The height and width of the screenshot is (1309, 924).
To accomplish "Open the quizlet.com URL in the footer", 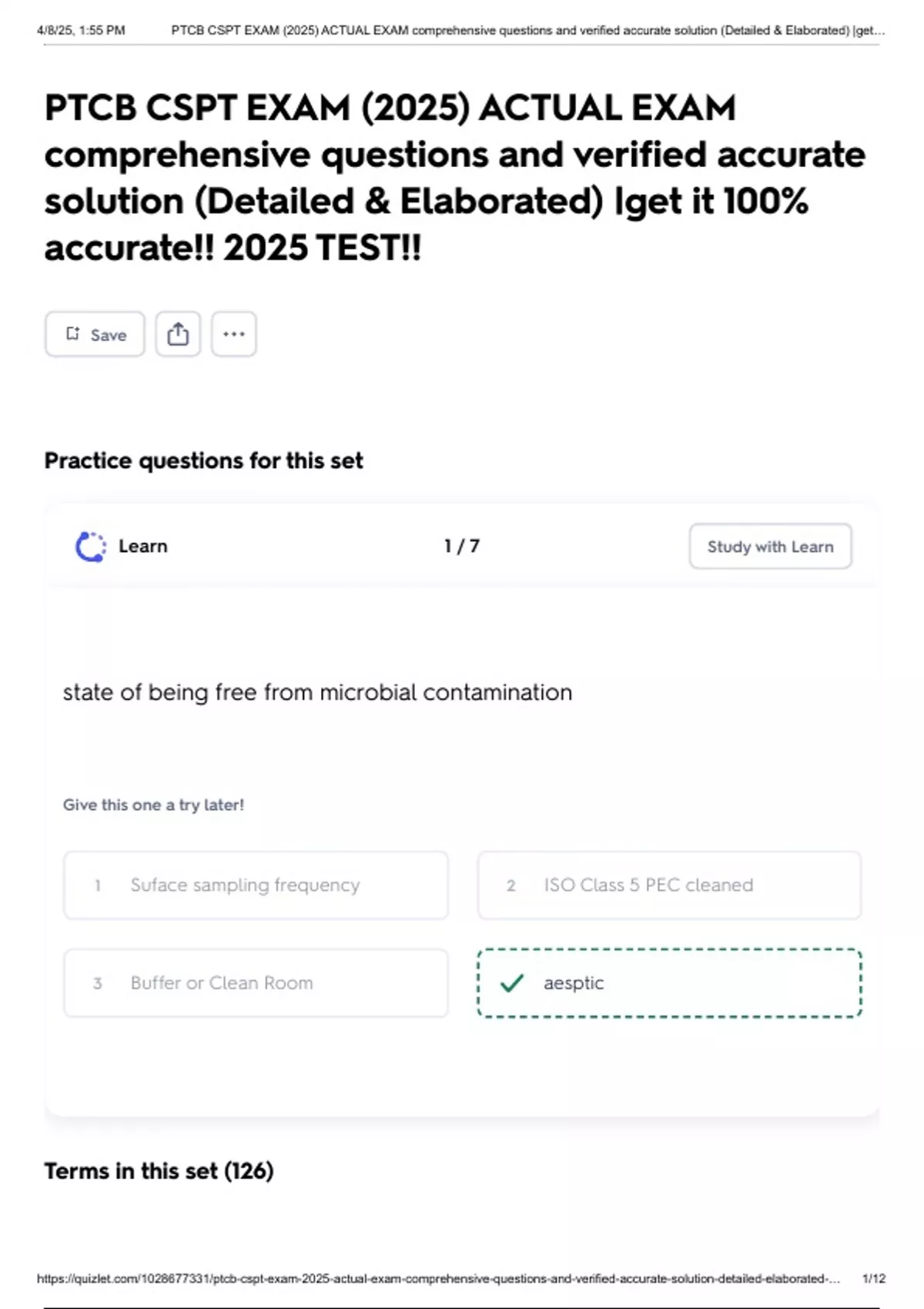I will click(438, 1279).
